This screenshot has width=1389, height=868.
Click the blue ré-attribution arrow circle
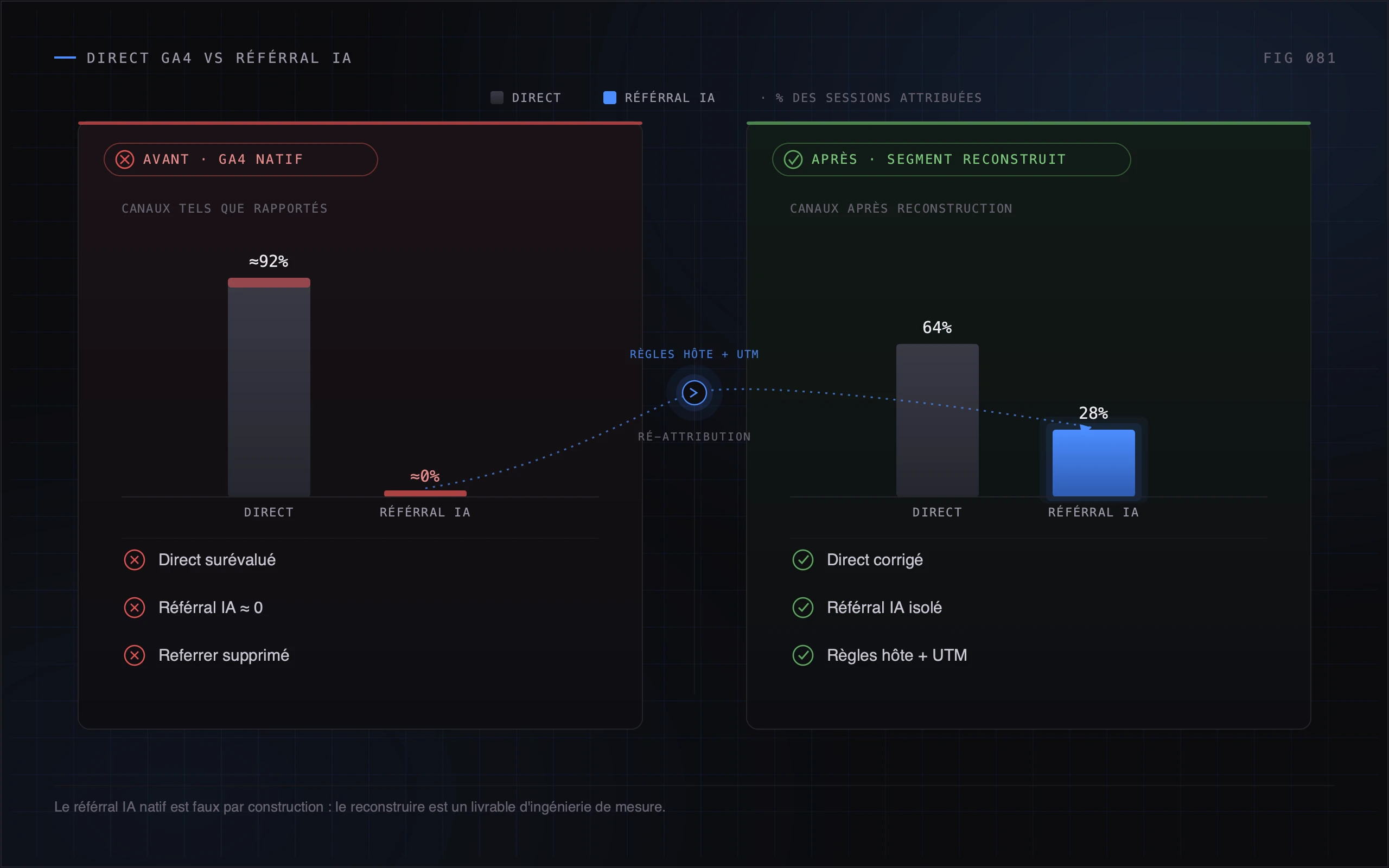coord(694,393)
